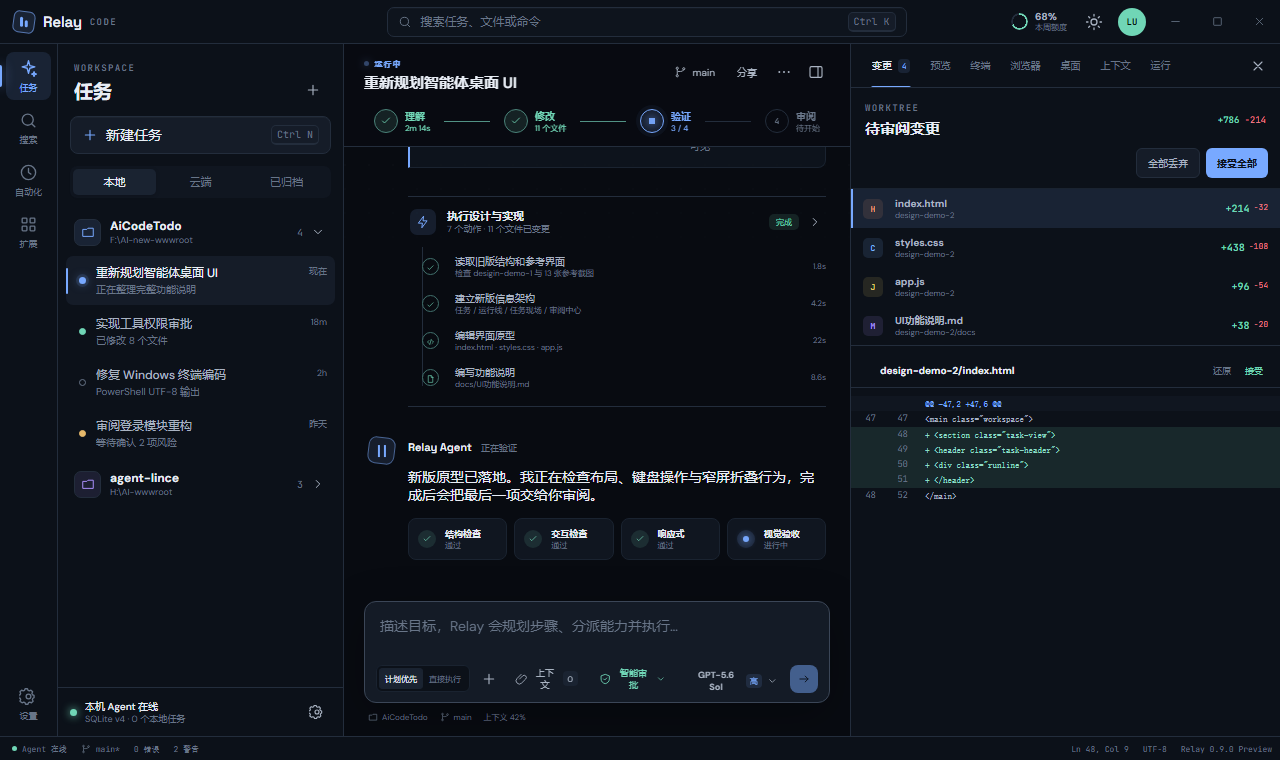Image resolution: width=1280 pixels, height=760 pixels.
Task: Open the LU user avatar
Action: [x=1132, y=22]
